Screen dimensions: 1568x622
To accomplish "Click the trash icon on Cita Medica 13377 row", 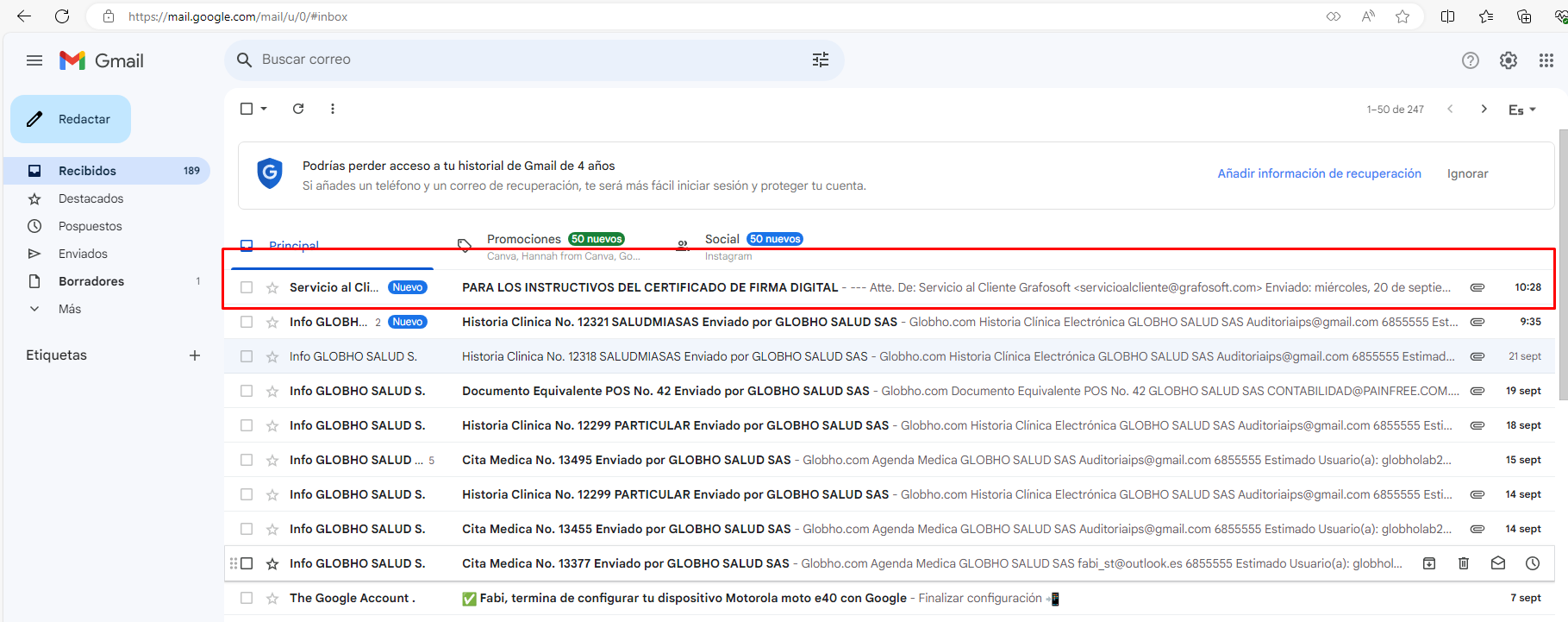I will click(1463, 563).
